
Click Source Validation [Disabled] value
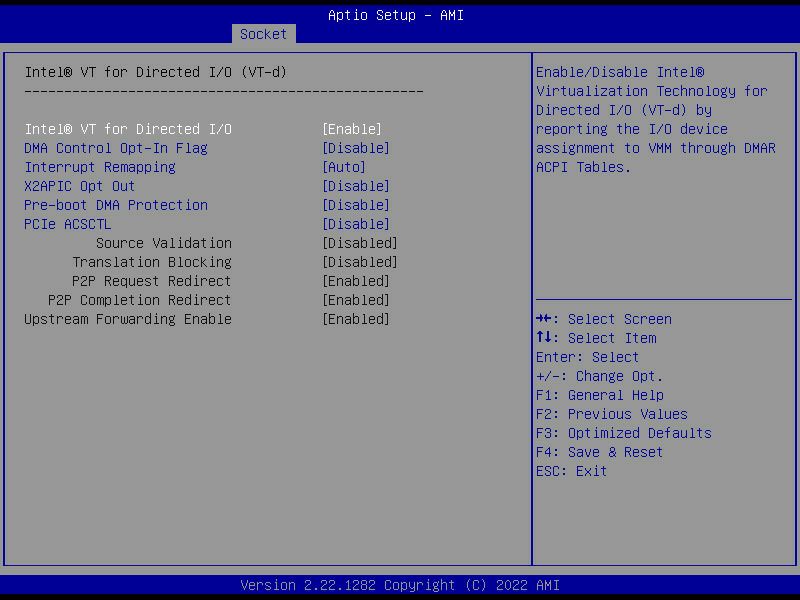[360, 243]
